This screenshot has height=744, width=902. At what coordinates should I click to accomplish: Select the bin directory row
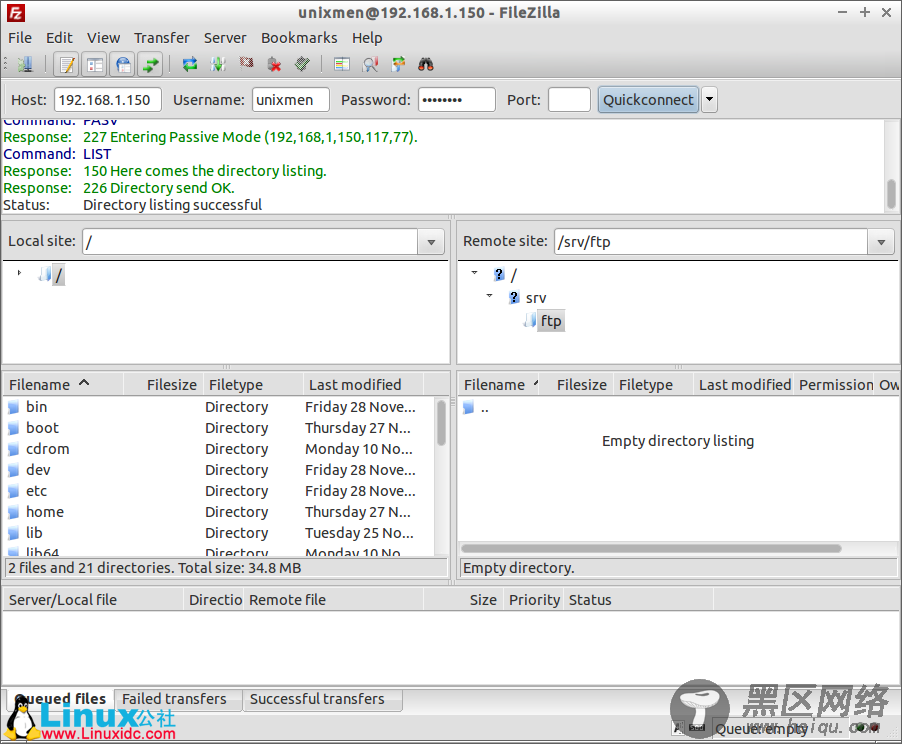[x=219, y=407]
